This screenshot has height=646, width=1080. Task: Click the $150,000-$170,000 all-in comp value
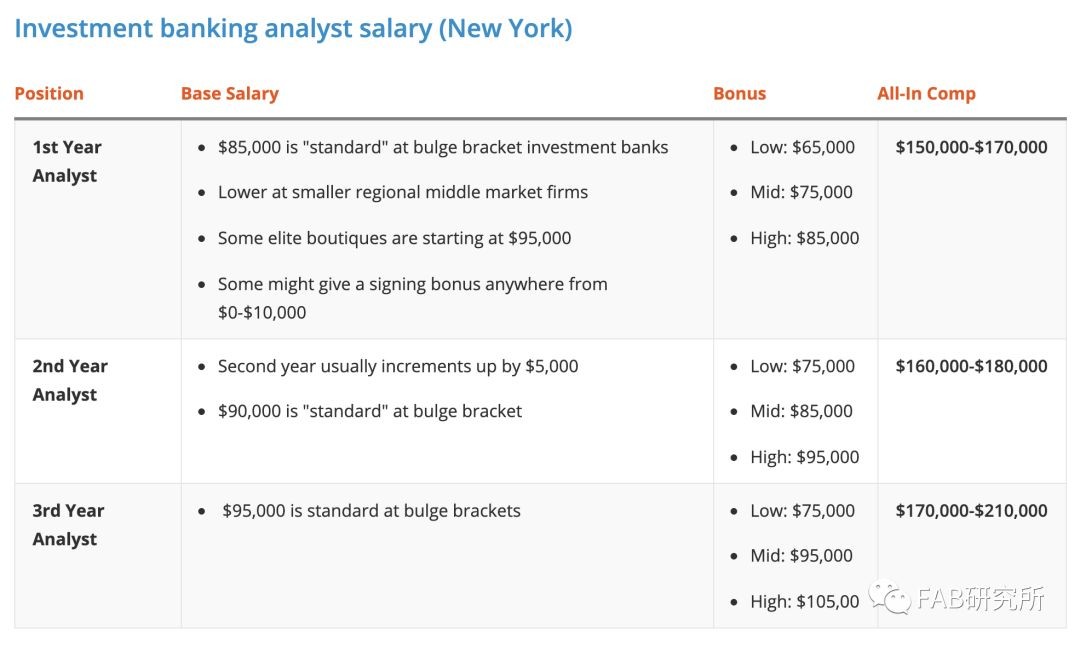click(x=971, y=147)
